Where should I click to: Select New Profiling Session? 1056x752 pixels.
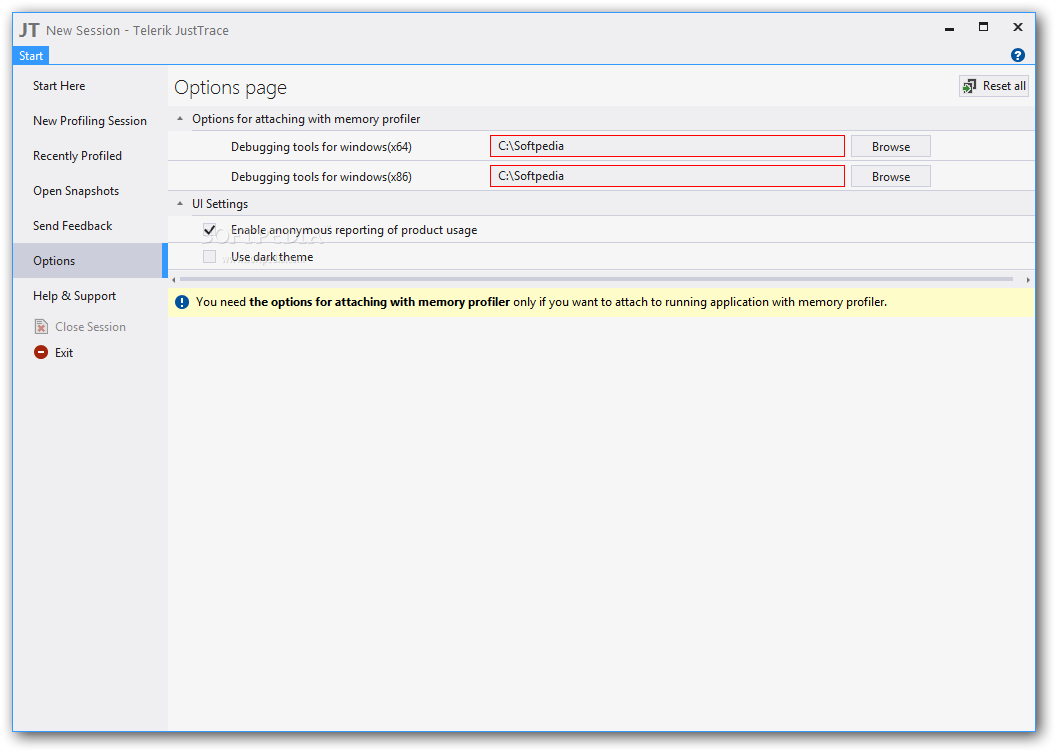(x=90, y=121)
